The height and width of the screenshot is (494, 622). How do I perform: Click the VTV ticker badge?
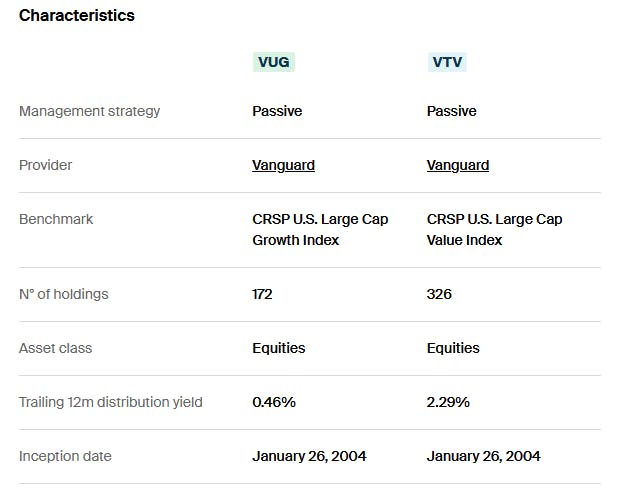pos(447,62)
